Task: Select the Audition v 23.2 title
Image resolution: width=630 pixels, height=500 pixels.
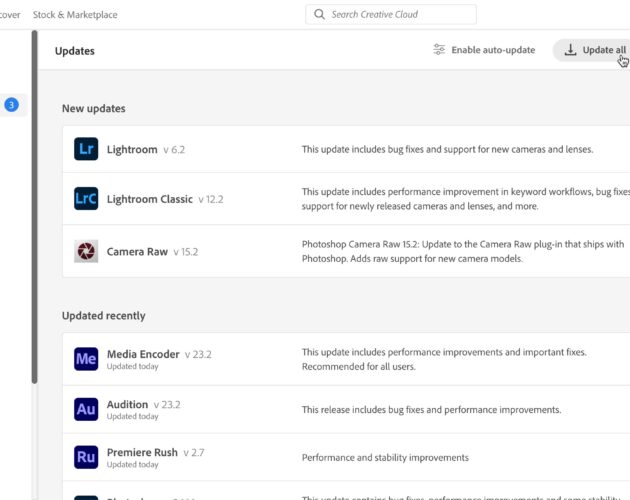Action: pos(143,404)
